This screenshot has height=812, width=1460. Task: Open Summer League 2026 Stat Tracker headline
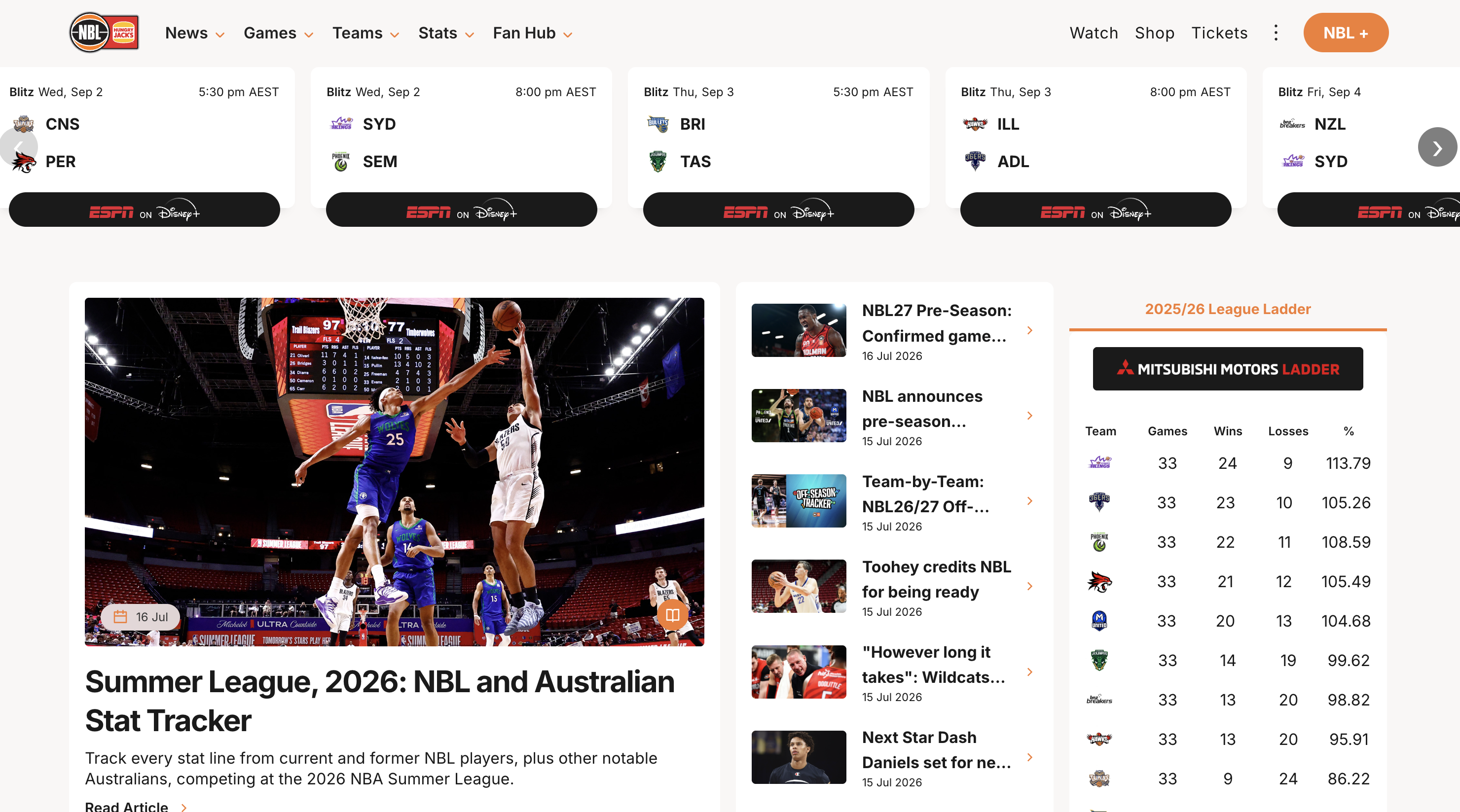point(380,701)
